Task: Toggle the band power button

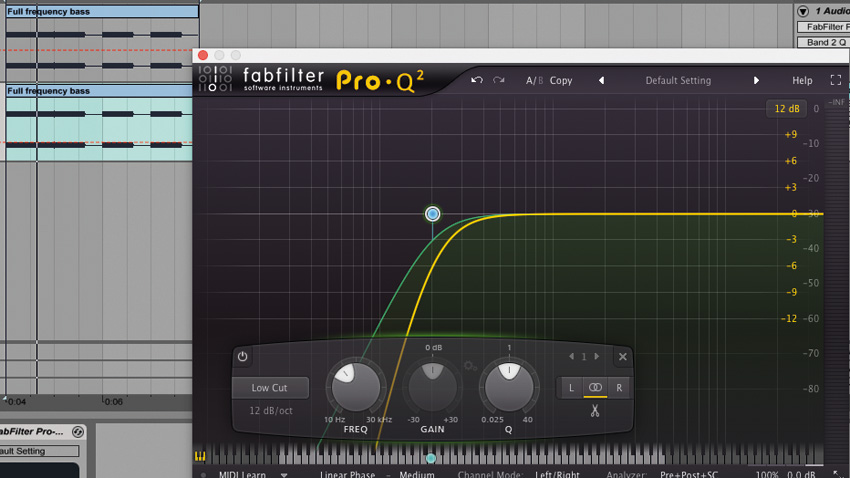Action: pyautogui.click(x=242, y=357)
